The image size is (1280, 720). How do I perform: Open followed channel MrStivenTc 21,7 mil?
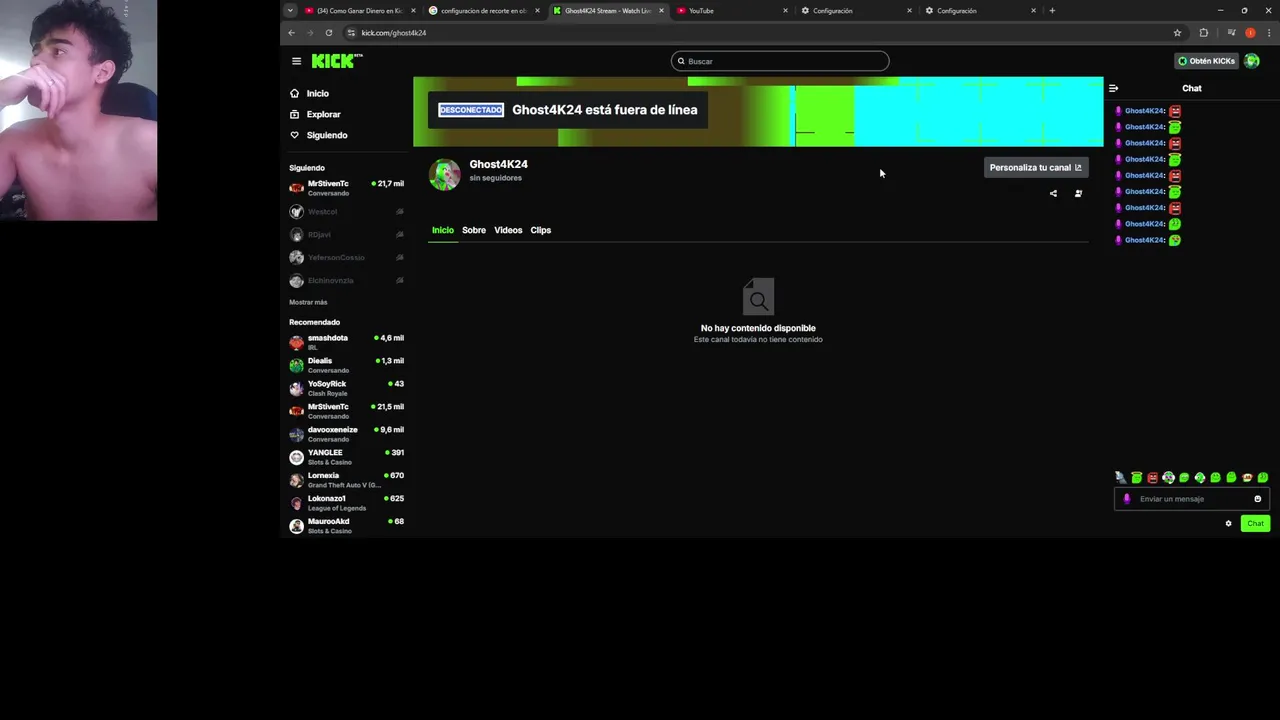pyautogui.click(x=347, y=188)
